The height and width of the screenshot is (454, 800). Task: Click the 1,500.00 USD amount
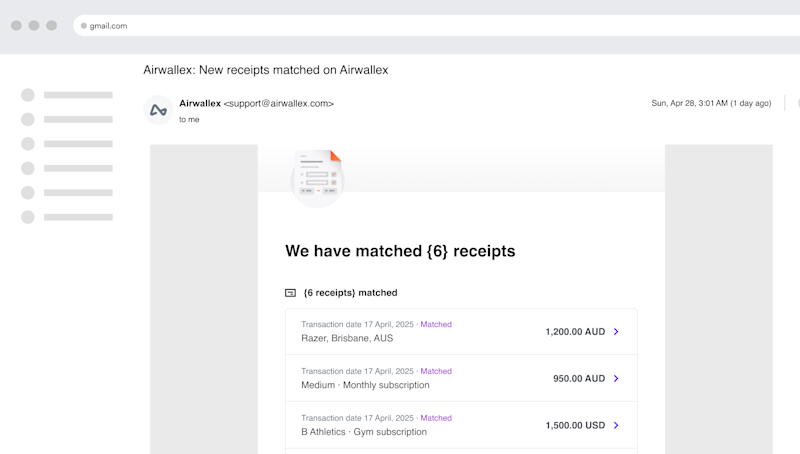575,425
